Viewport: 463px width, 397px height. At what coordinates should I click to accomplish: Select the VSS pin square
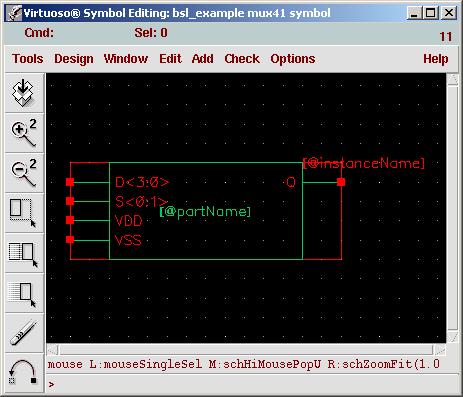70,239
